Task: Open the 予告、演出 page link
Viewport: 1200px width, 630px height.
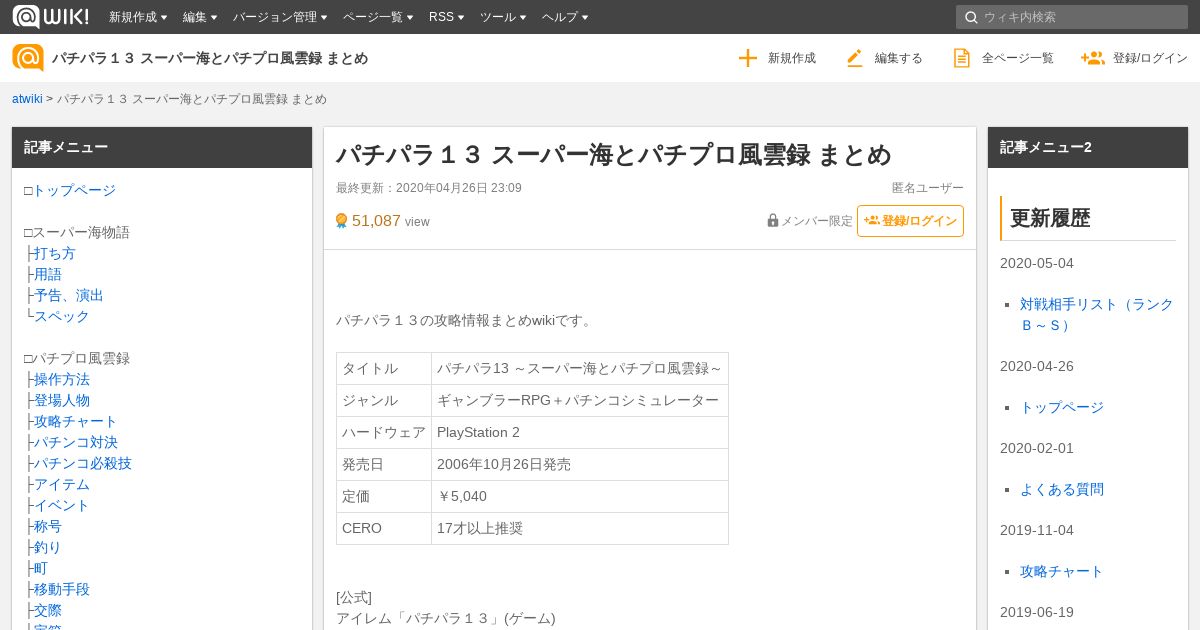Action: (69, 295)
